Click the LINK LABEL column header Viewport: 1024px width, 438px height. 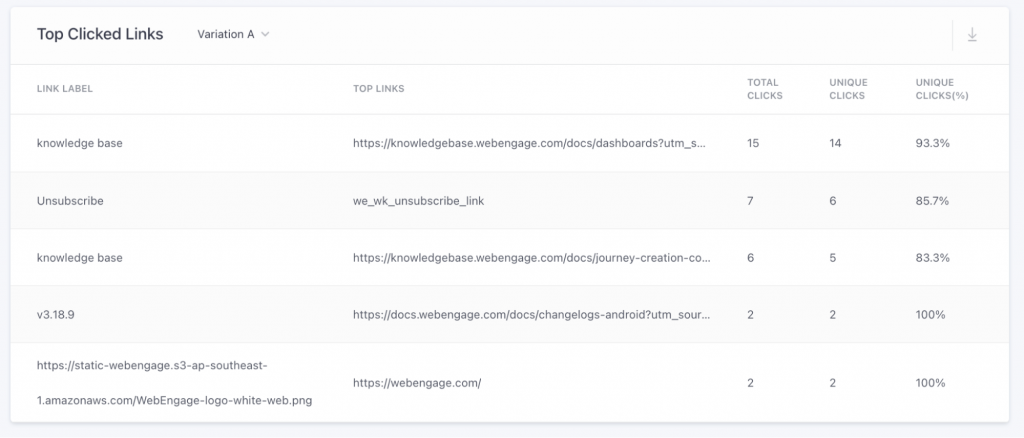click(65, 89)
